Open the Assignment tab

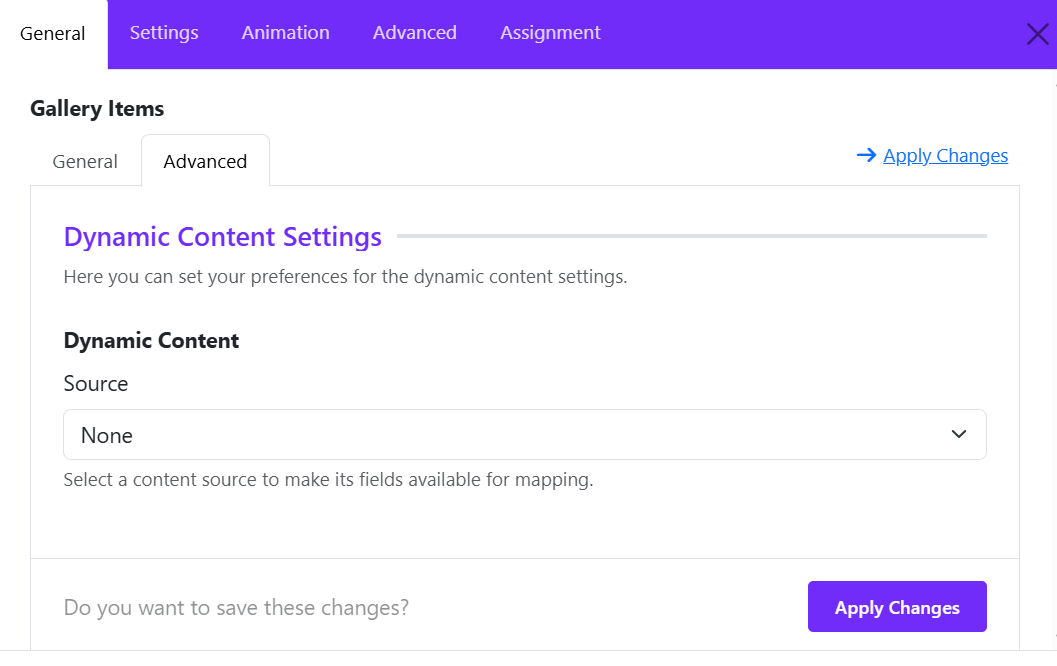pos(550,33)
